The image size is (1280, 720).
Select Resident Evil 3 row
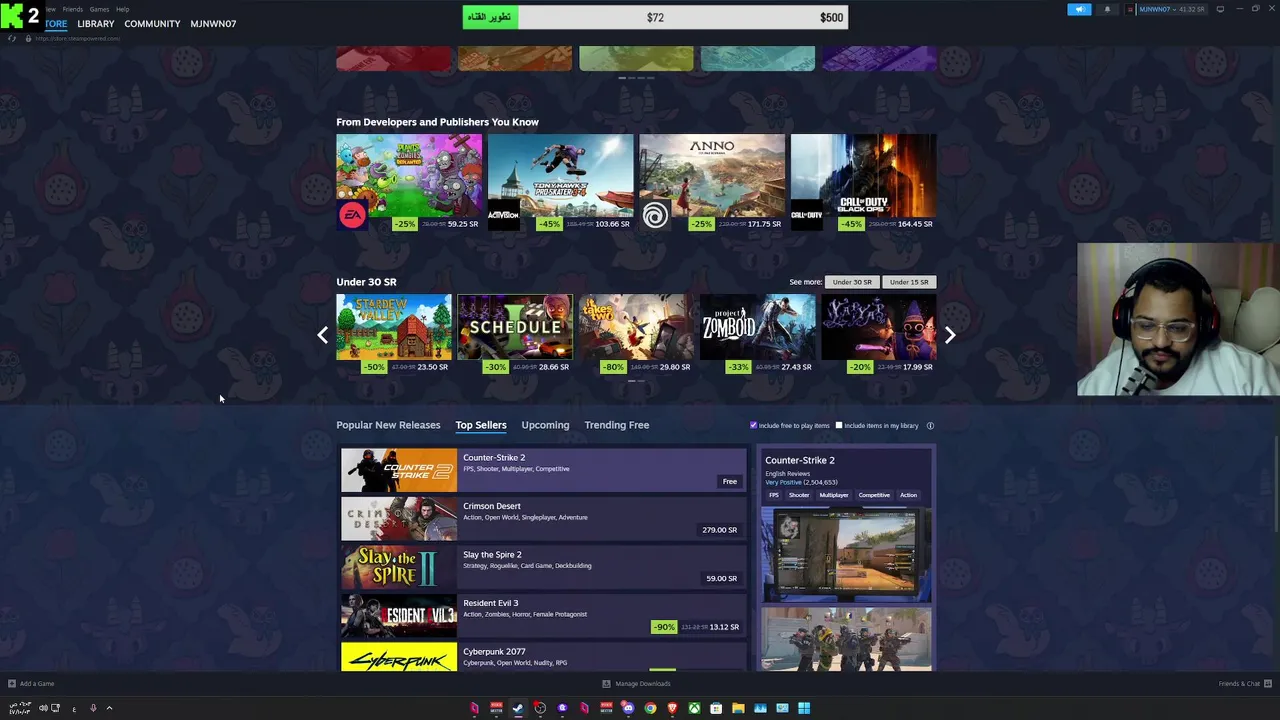pyautogui.click(x=544, y=616)
